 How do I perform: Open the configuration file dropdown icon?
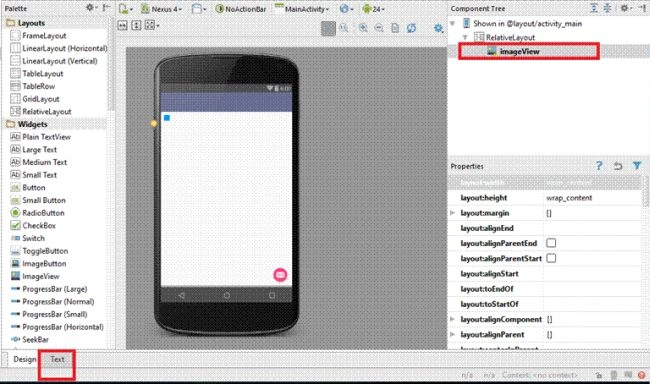pos(125,9)
